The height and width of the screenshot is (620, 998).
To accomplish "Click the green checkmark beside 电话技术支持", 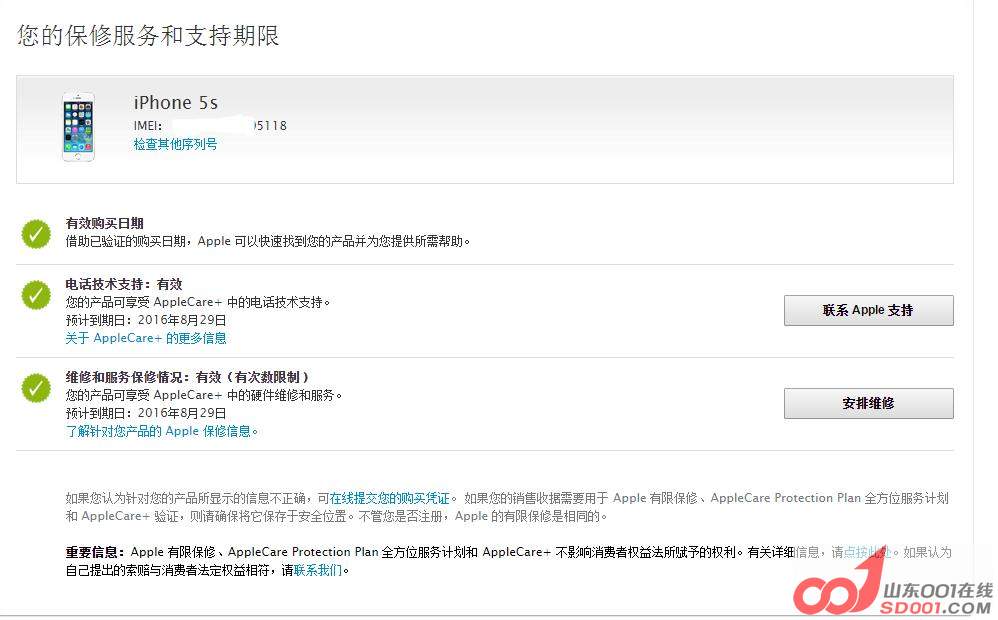I will [x=36, y=295].
